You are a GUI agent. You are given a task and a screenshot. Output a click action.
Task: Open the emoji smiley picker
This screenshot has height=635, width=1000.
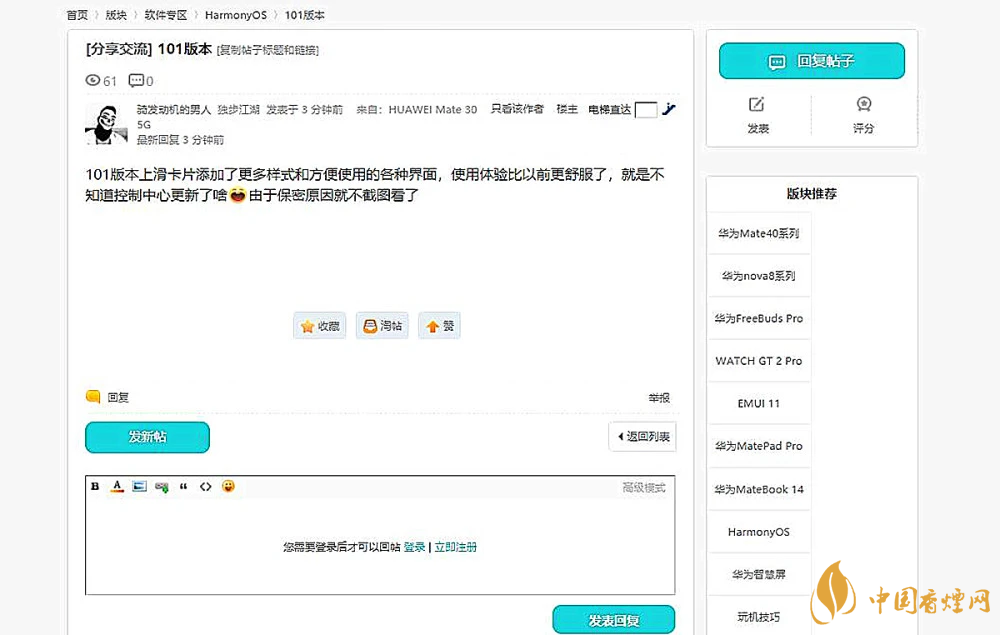(x=228, y=487)
